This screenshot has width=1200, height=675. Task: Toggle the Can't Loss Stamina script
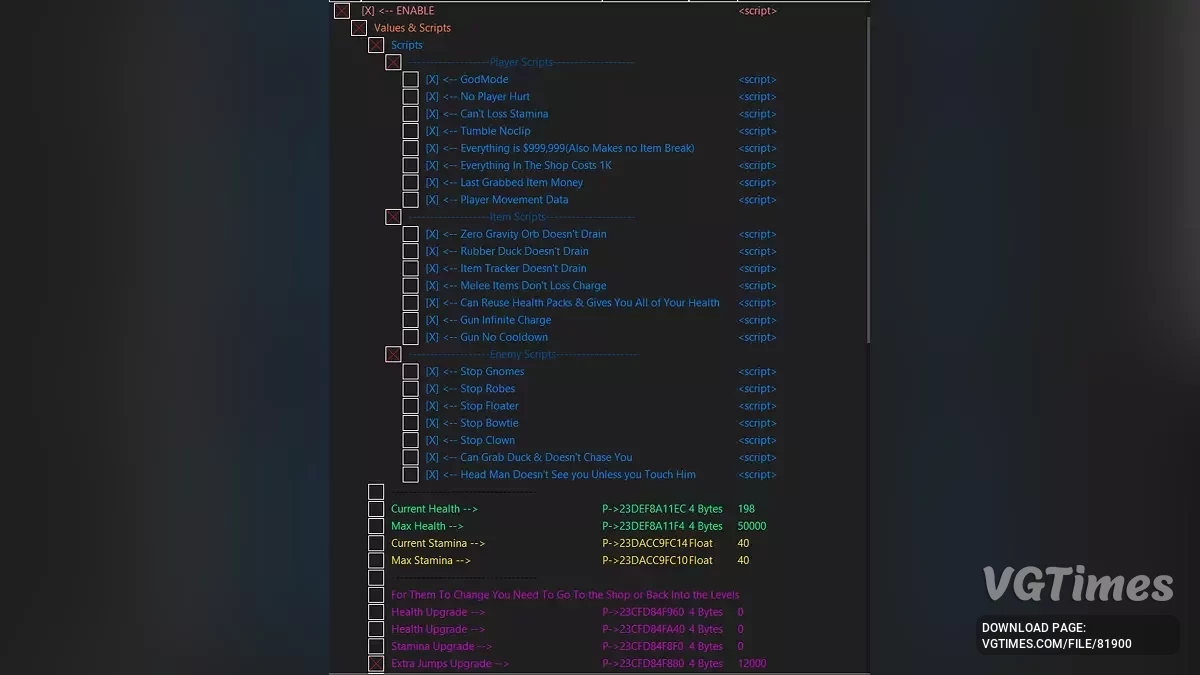click(410, 113)
